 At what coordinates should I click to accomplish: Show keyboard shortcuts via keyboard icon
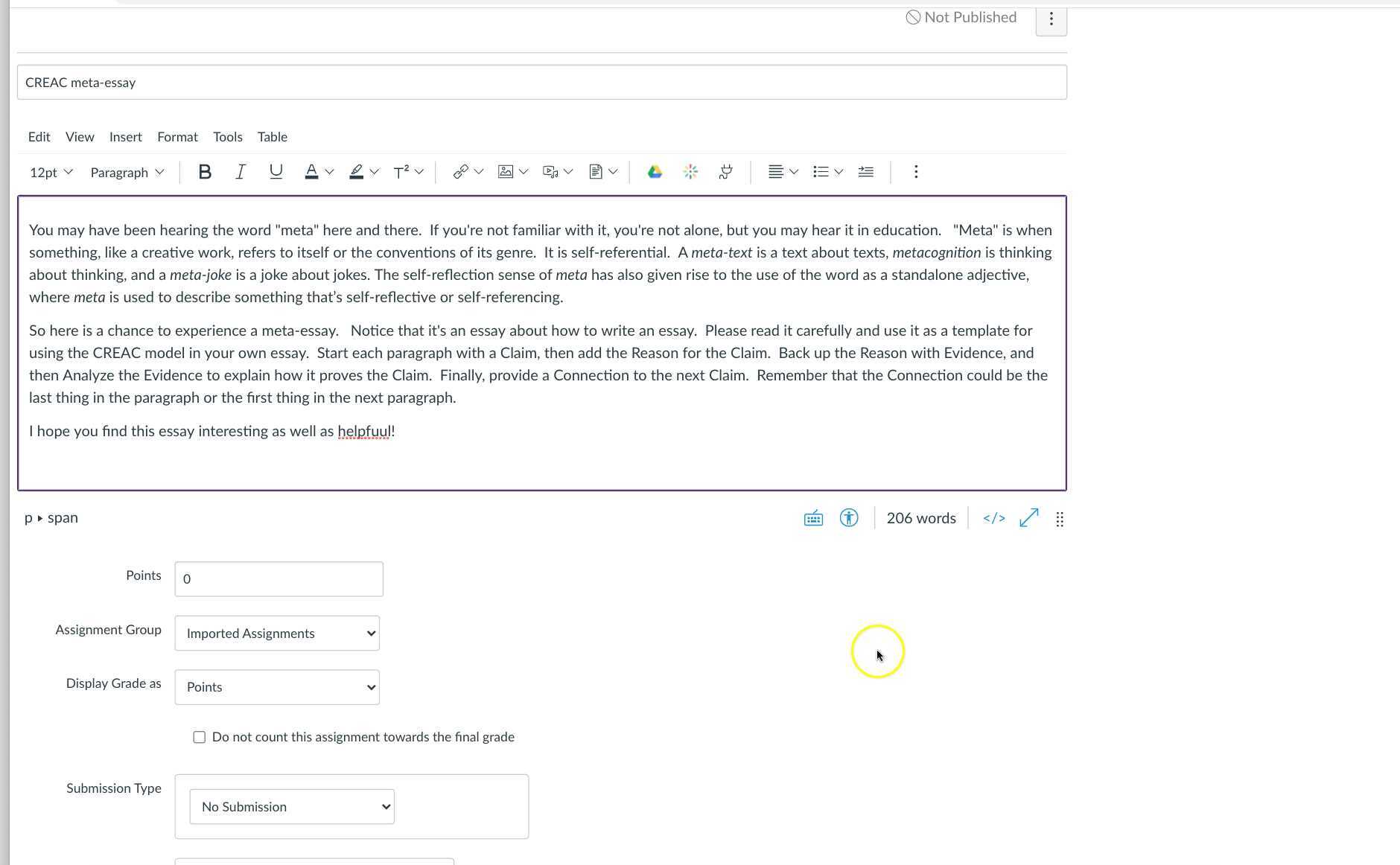[x=813, y=517]
